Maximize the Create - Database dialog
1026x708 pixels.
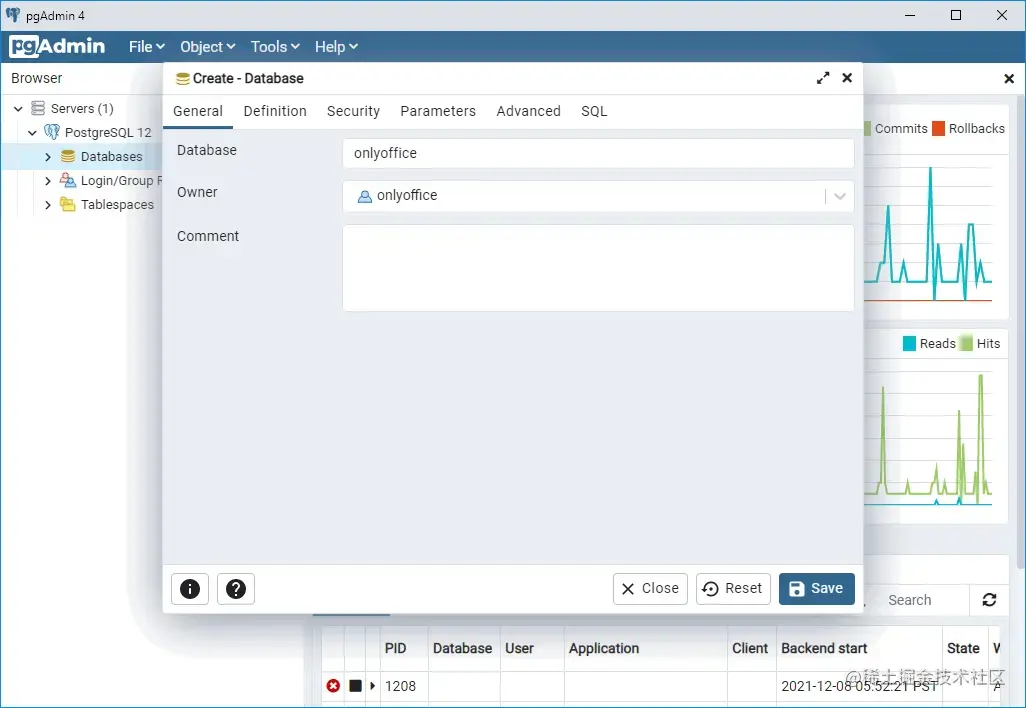pos(823,78)
